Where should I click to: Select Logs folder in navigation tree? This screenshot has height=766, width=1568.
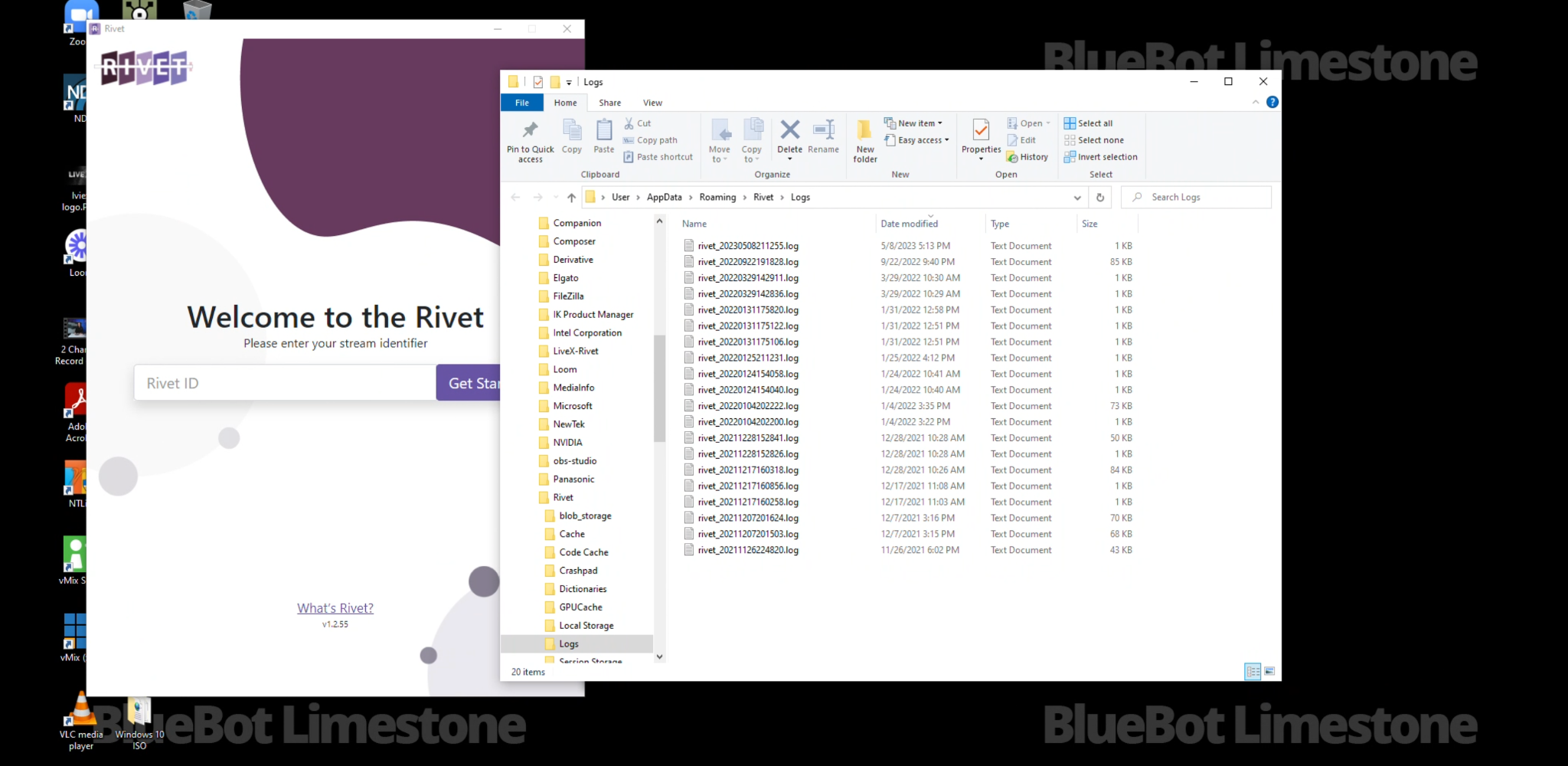coord(569,644)
